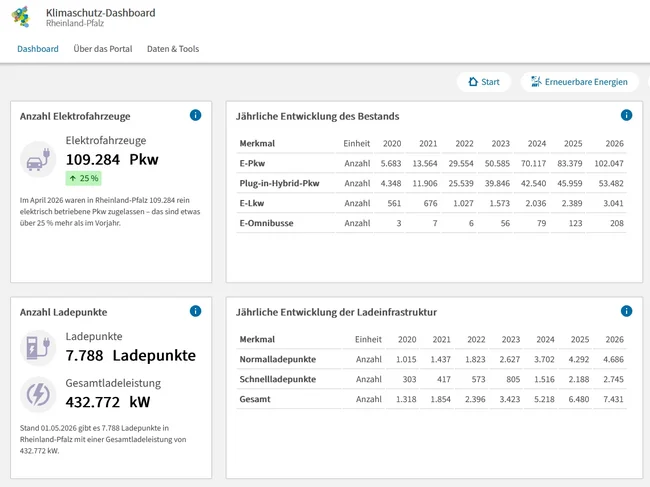Click the Gesamtladeleistung label
Screen dimensions: 650x487
pos(113,383)
